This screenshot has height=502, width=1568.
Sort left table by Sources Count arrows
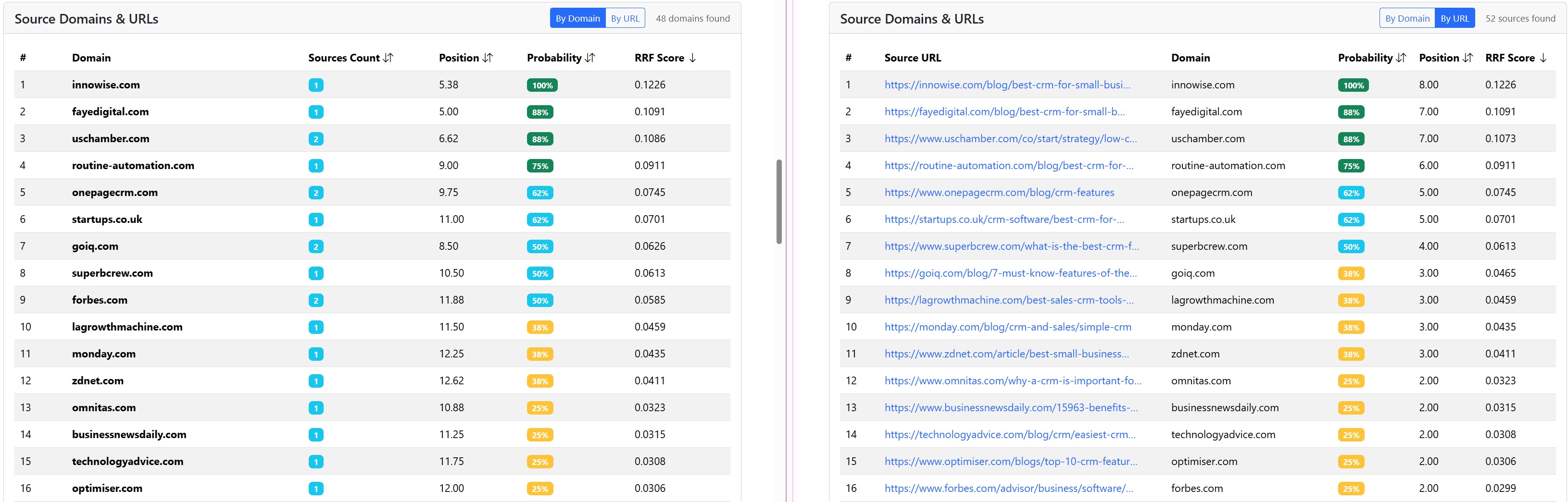point(388,58)
